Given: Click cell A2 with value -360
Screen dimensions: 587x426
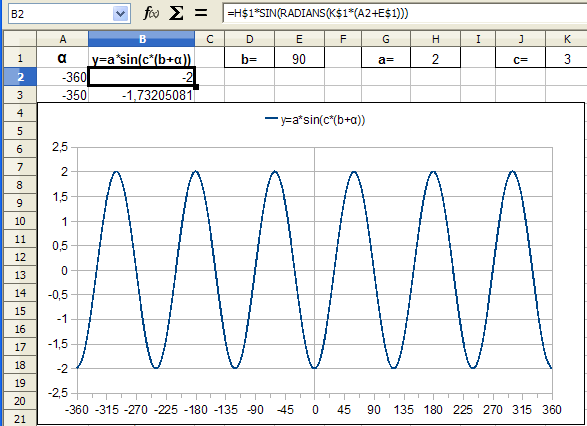Looking at the screenshot, I should pos(63,77).
